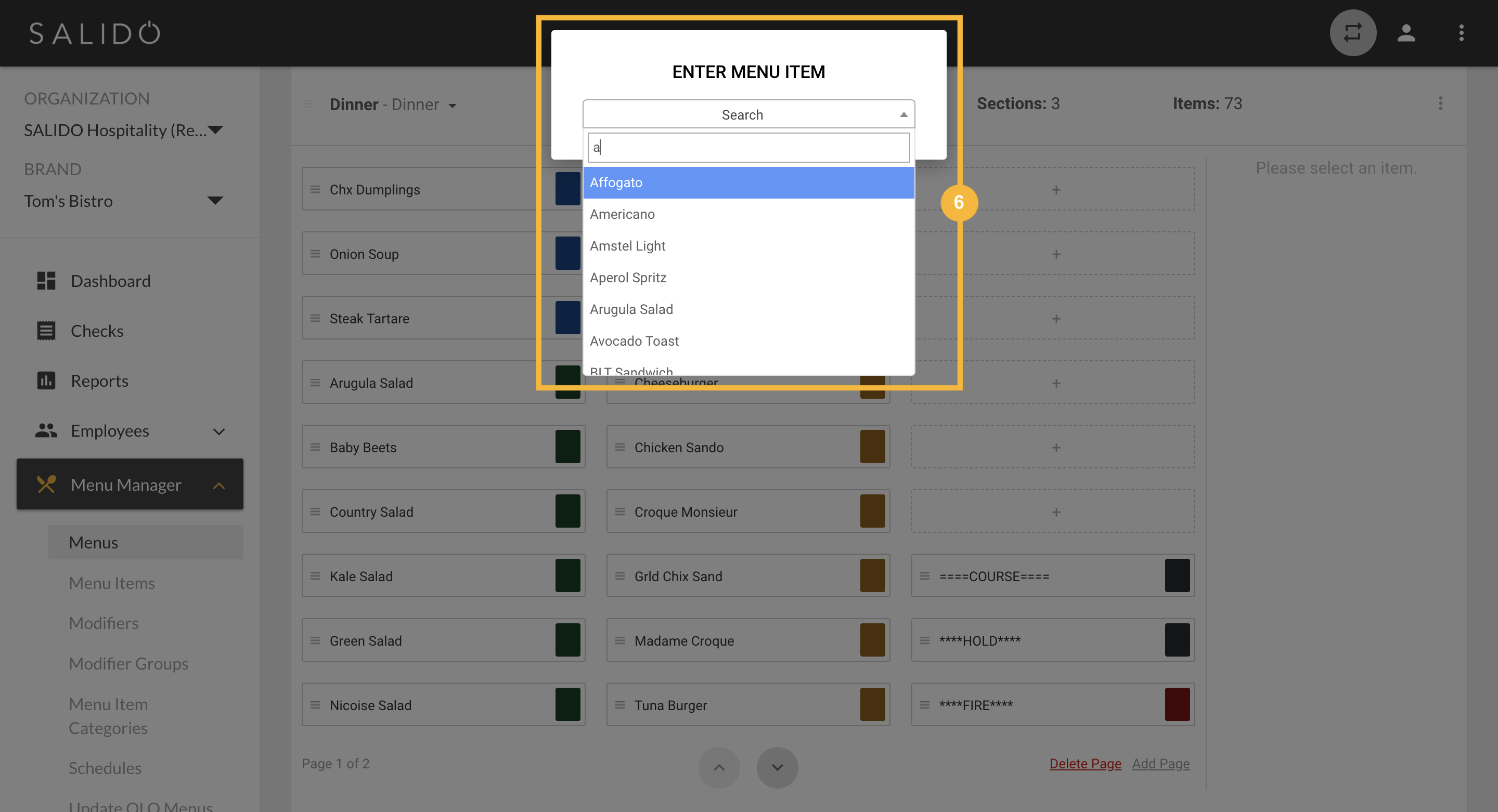Open Menu Items in the sidebar
1498x812 pixels.
[112, 583]
